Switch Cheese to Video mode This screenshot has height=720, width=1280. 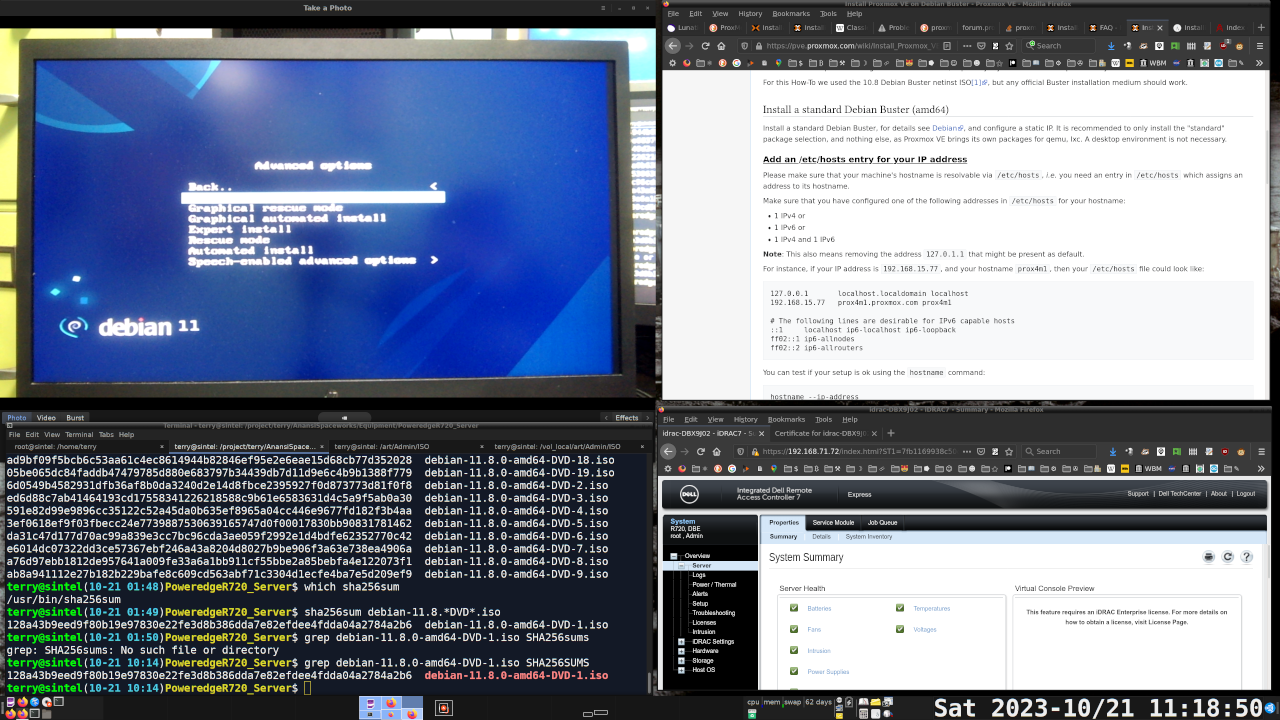point(46,418)
